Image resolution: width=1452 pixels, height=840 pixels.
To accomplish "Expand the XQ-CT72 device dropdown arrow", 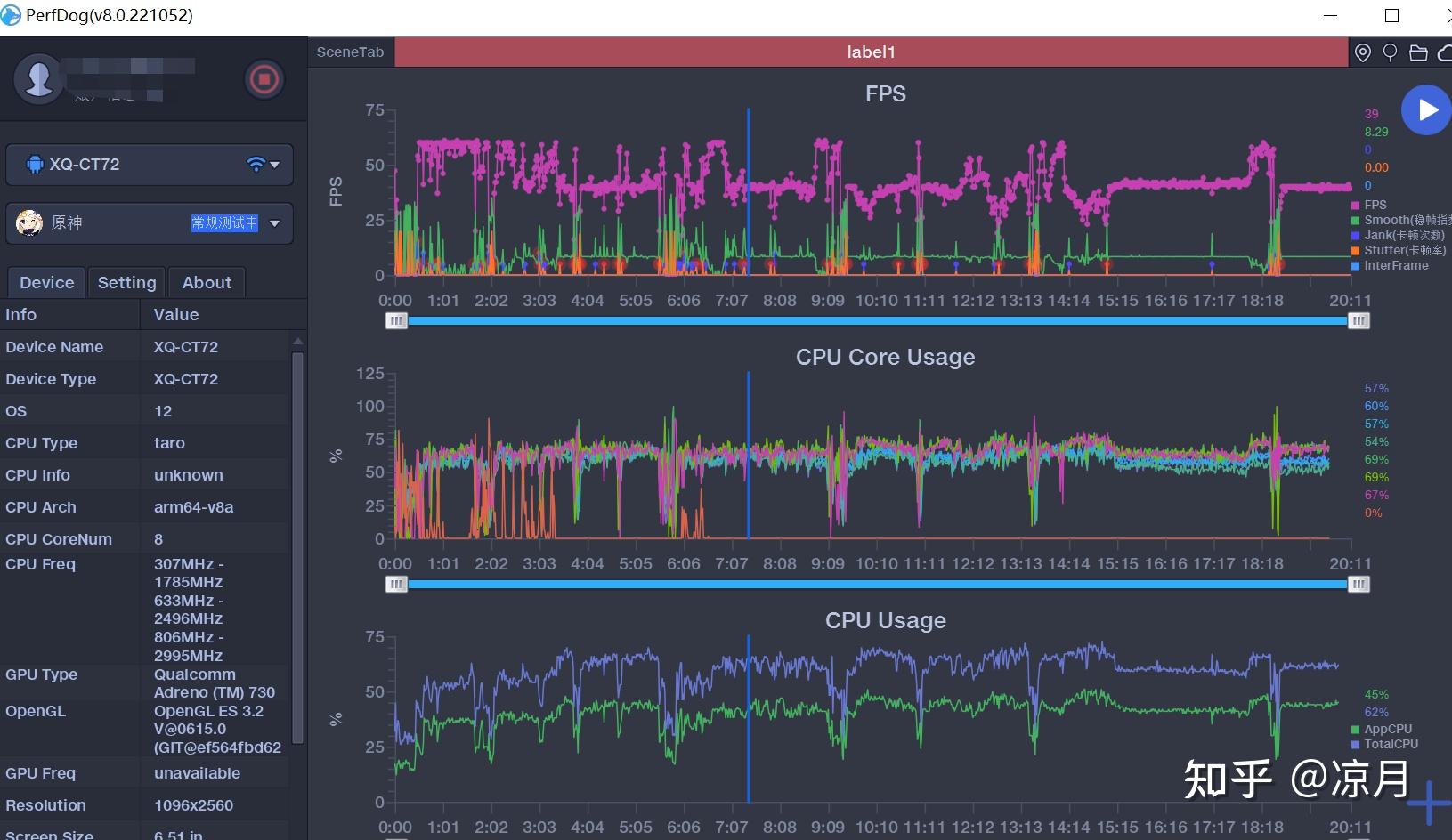I will 275,165.
